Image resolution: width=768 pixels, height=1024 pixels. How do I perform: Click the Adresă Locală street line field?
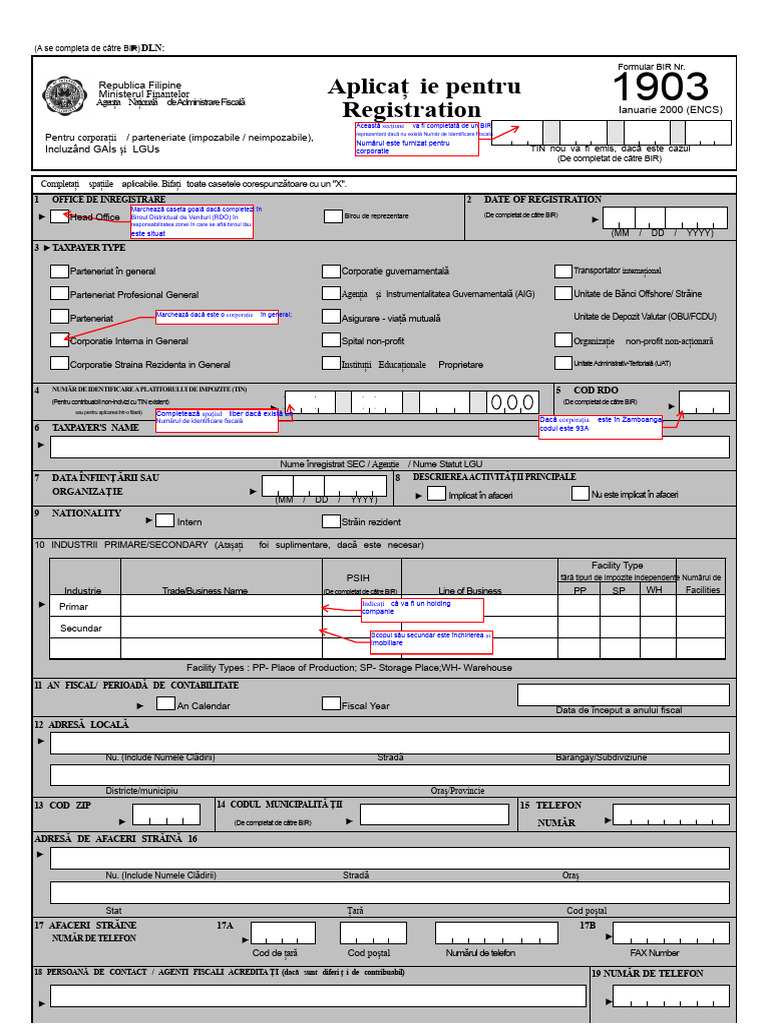coord(390,743)
